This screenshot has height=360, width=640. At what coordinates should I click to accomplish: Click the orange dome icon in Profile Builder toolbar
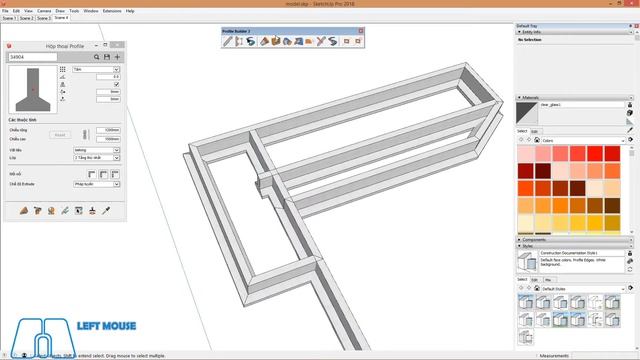coord(309,41)
